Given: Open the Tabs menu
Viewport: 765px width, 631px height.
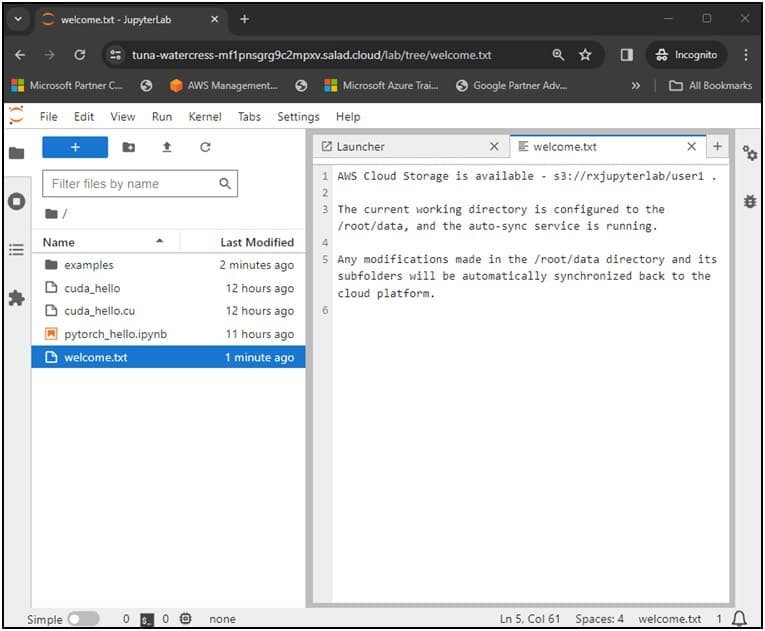Looking at the screenshot, I should point(249,117).
